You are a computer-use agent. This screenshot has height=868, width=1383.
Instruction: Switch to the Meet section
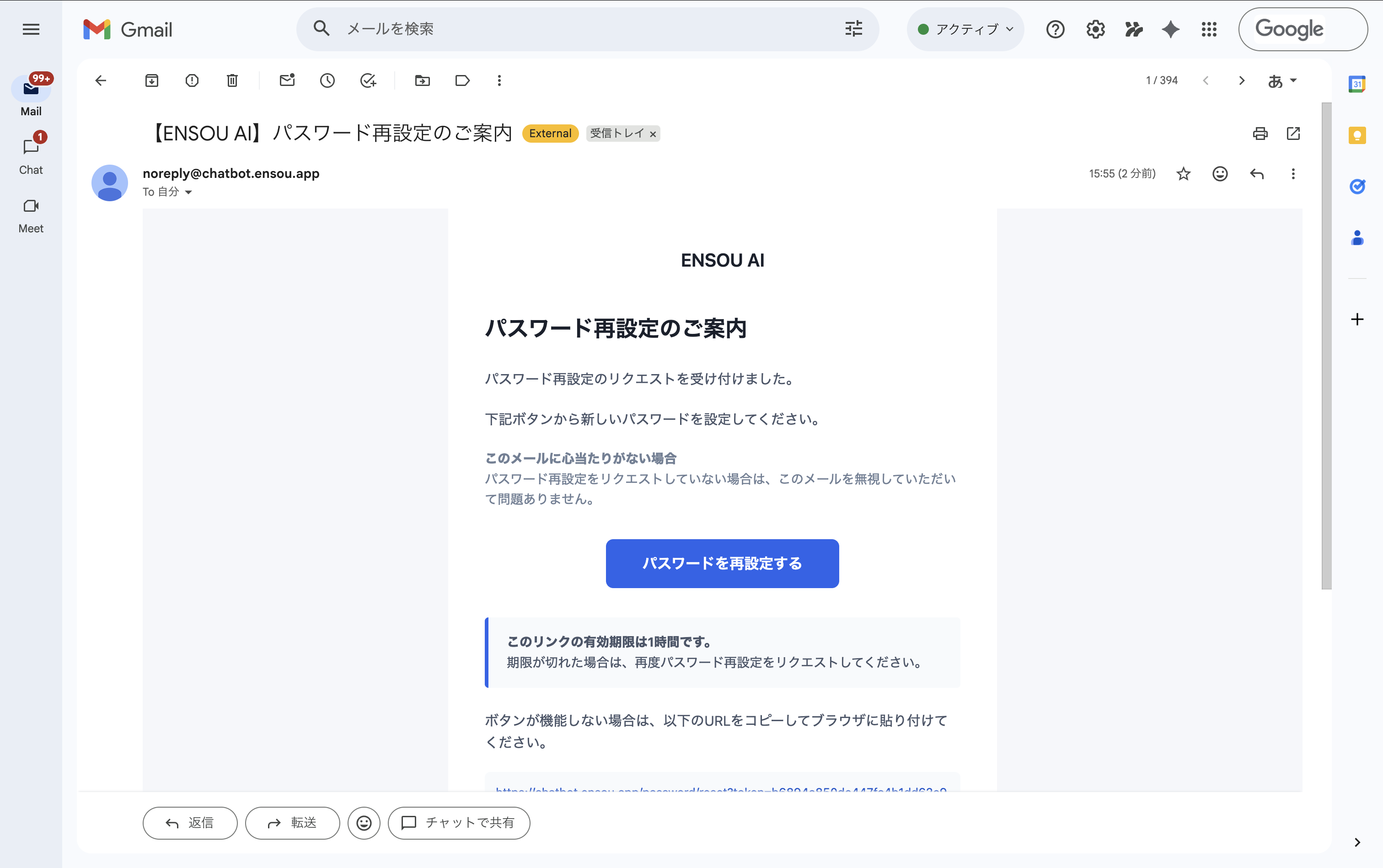pyautogui.click(x=31, y=216)
